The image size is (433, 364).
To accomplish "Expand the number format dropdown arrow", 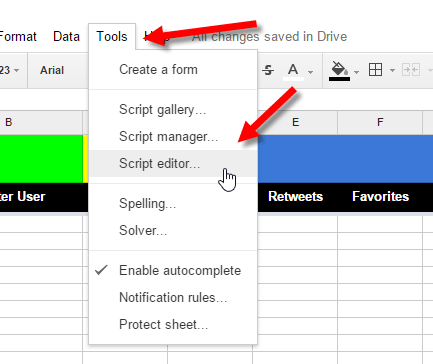I will (x=17, y=70).
